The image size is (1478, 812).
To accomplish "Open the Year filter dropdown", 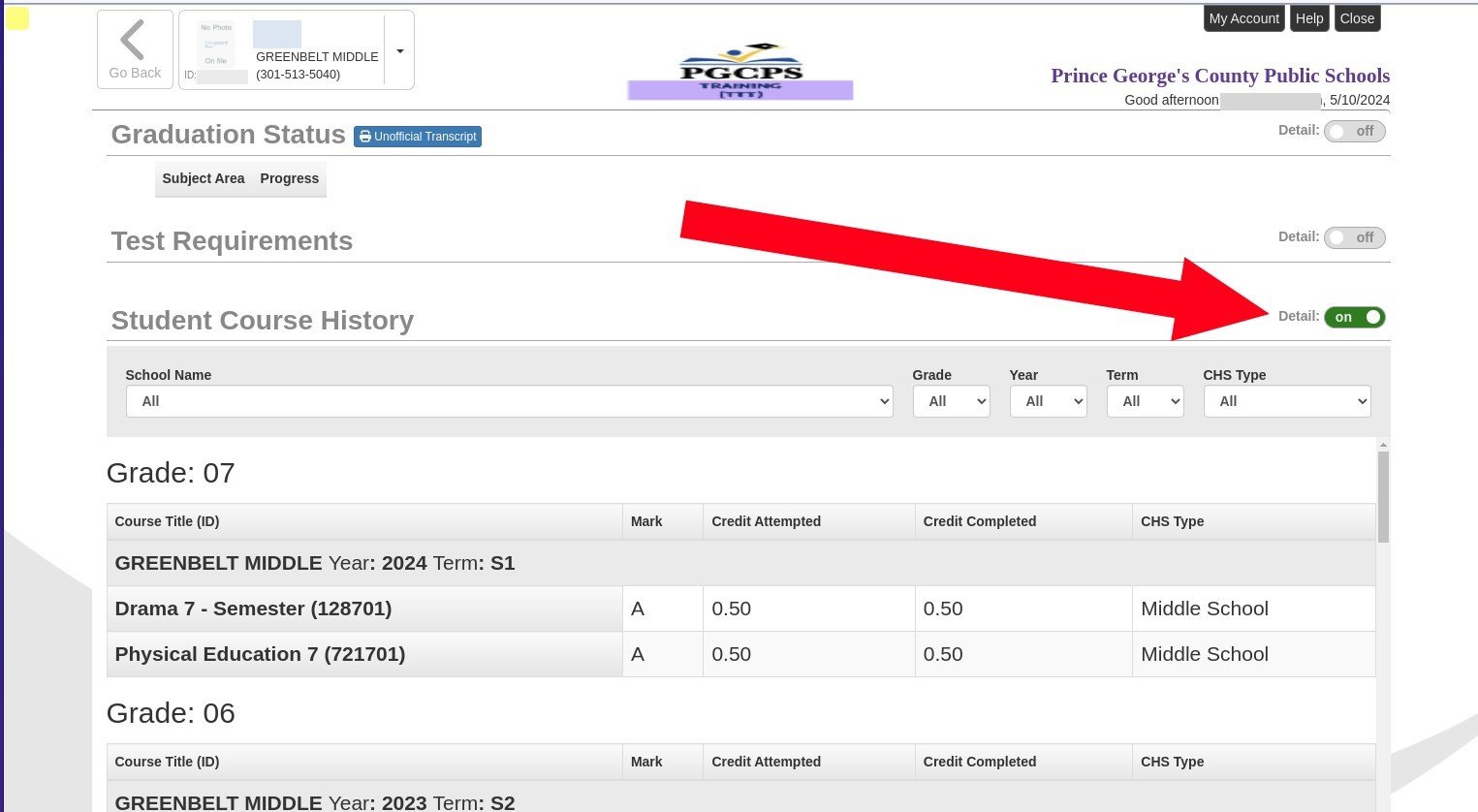I will [x=1048, y=401].
